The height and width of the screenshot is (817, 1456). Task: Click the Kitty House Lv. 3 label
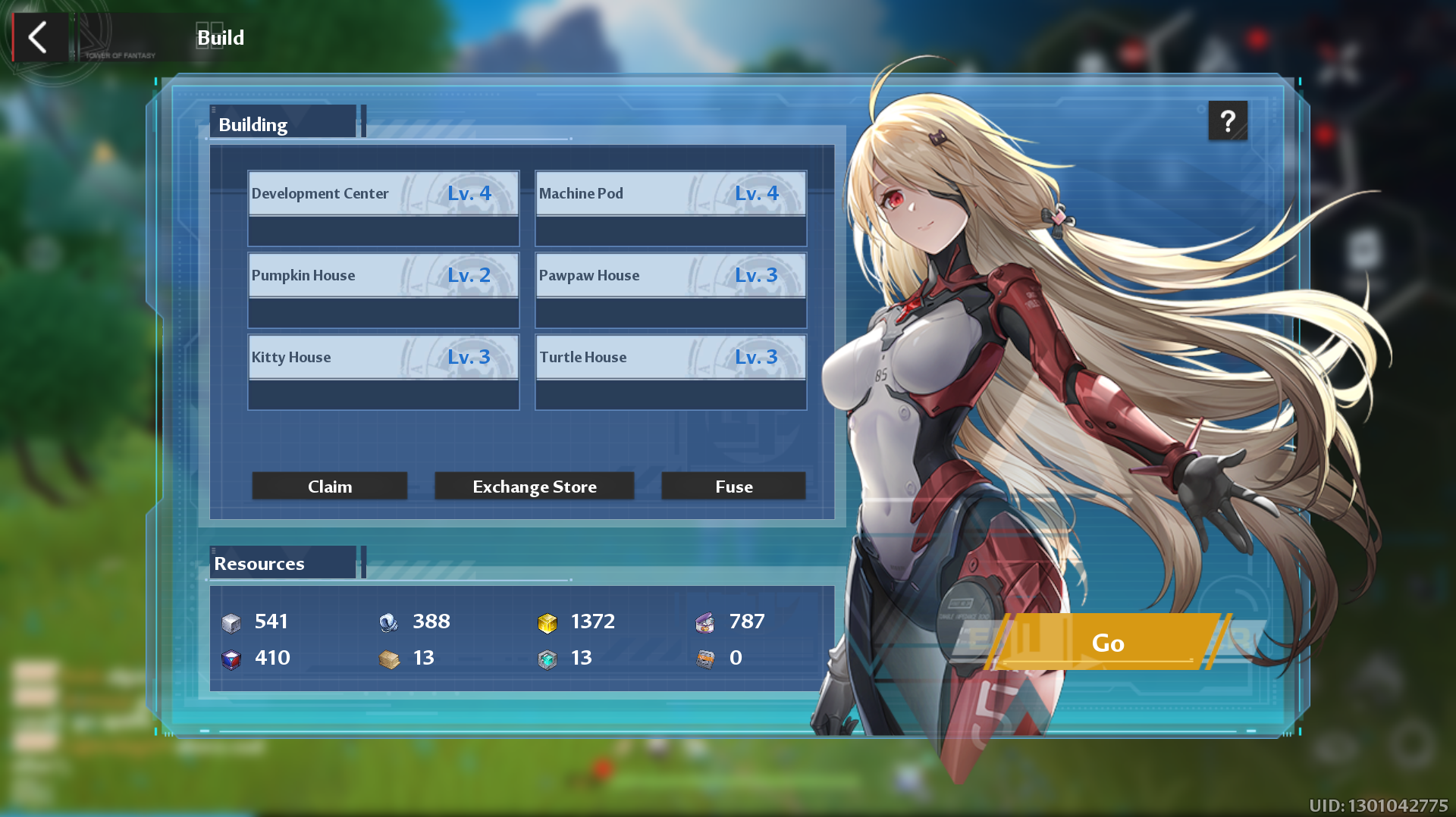tap(469, 357)
